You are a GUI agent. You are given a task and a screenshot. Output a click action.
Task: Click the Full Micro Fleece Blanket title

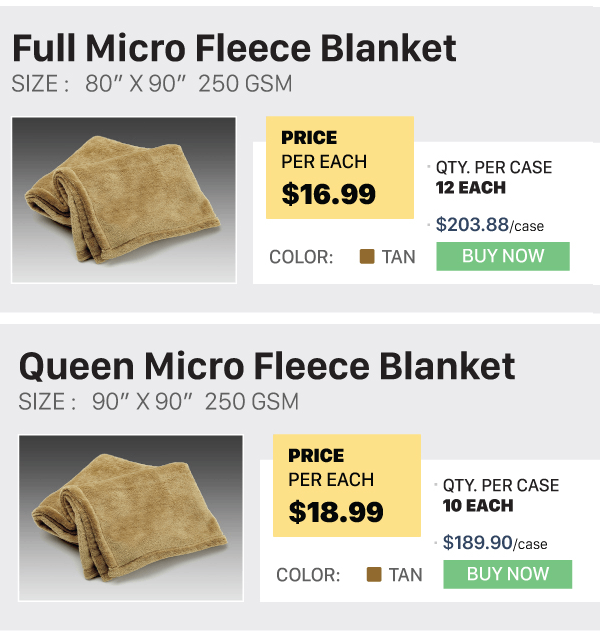234,48
